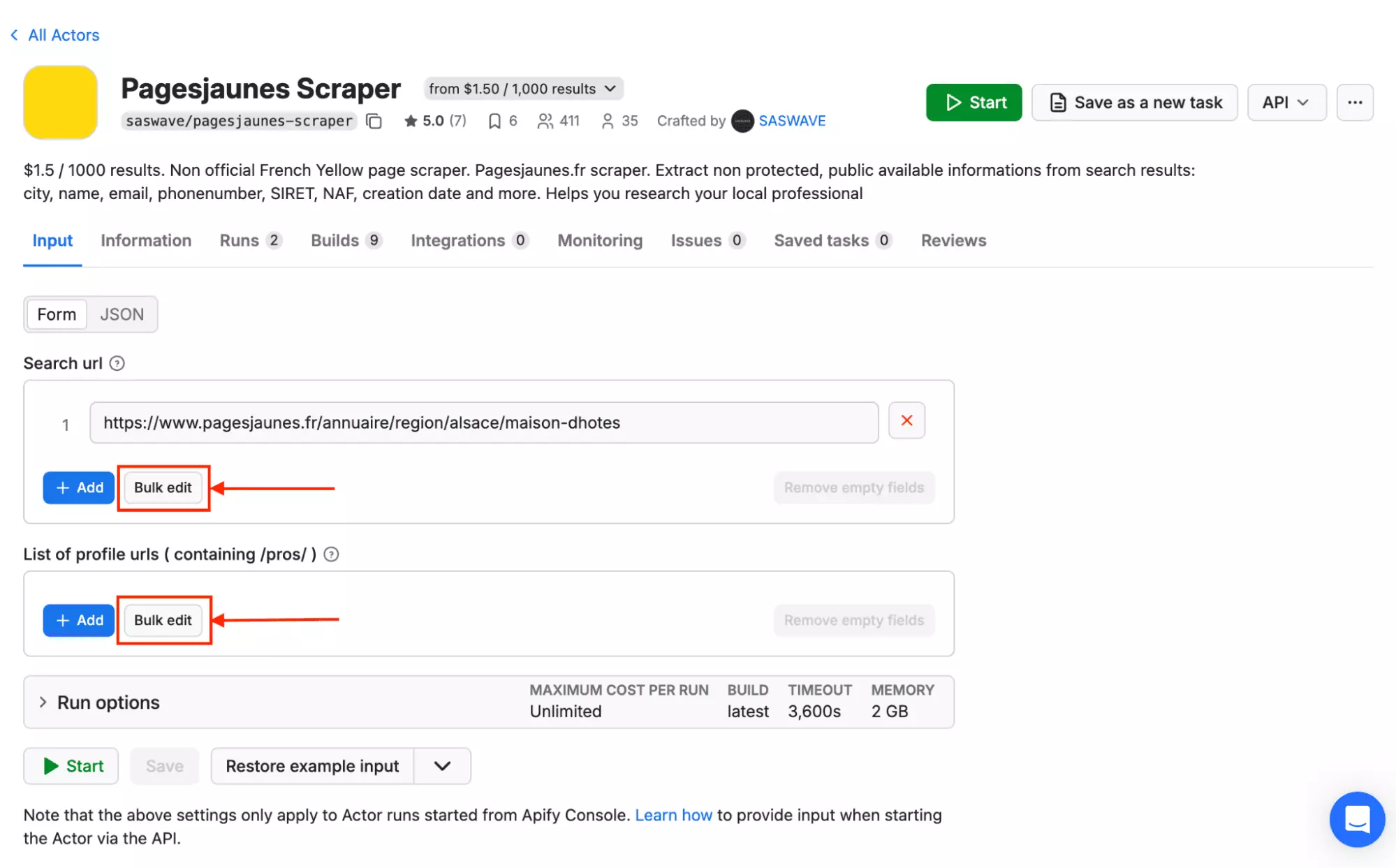This screenshot has width=1396, height=868.
Task: Click Restore example input
Action: tap(312, 766)
